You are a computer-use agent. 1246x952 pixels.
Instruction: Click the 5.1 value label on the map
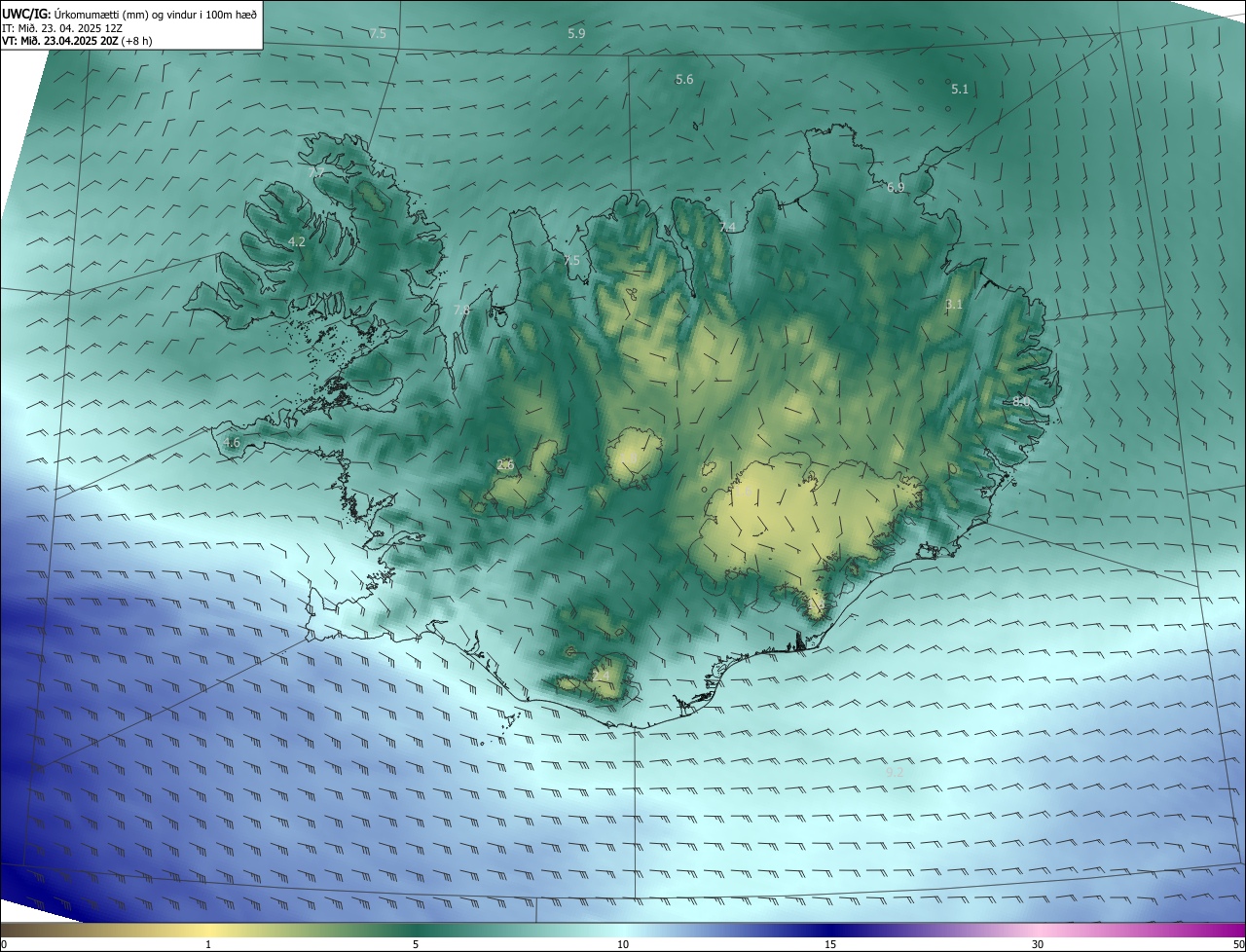coord(960,89)
